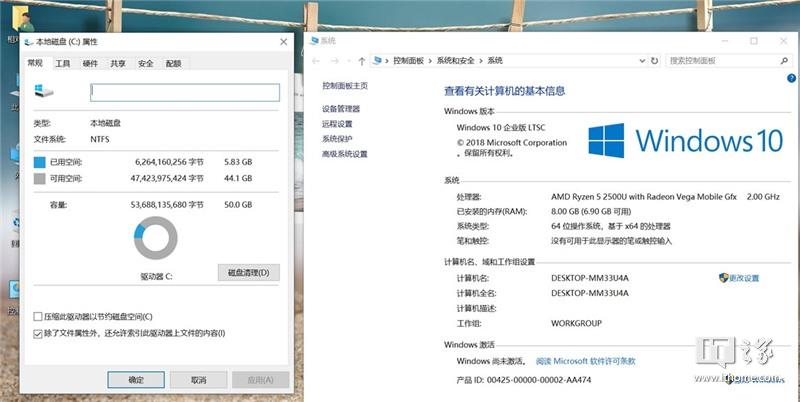Open the blue help question mark
Viewport: 800px width, 402px height.
pyautogui.click(x=791, y=78)
